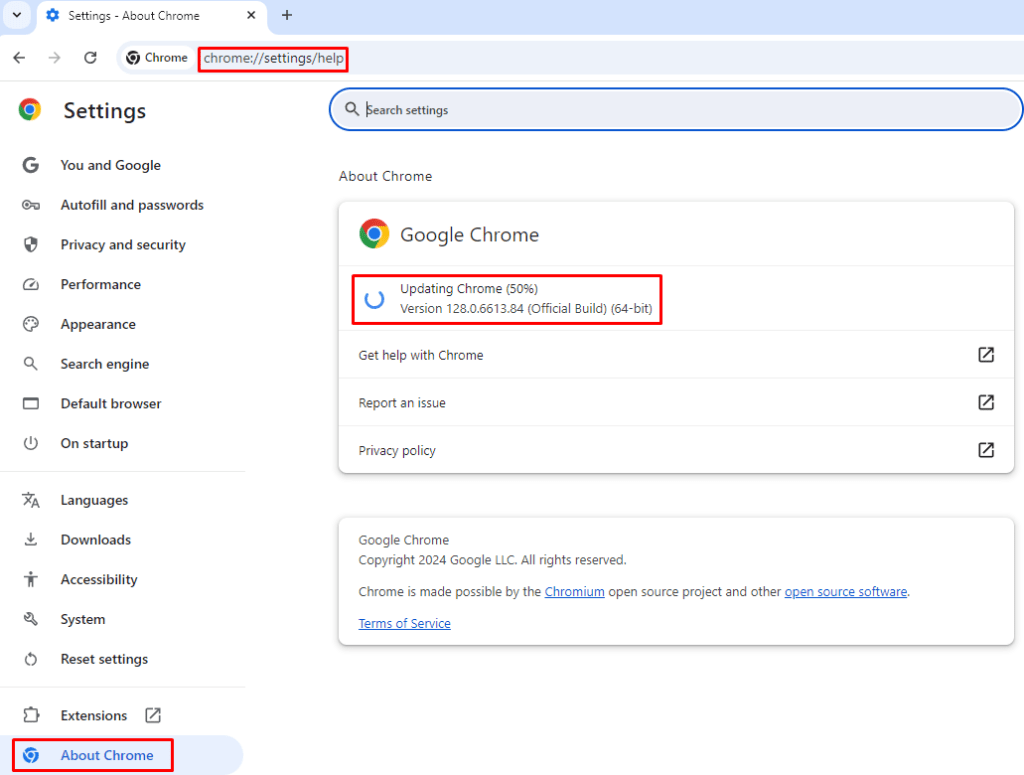The width and height of the screenshot is (1024, 775).
Task: Open Performance settings
Action: 101,285
